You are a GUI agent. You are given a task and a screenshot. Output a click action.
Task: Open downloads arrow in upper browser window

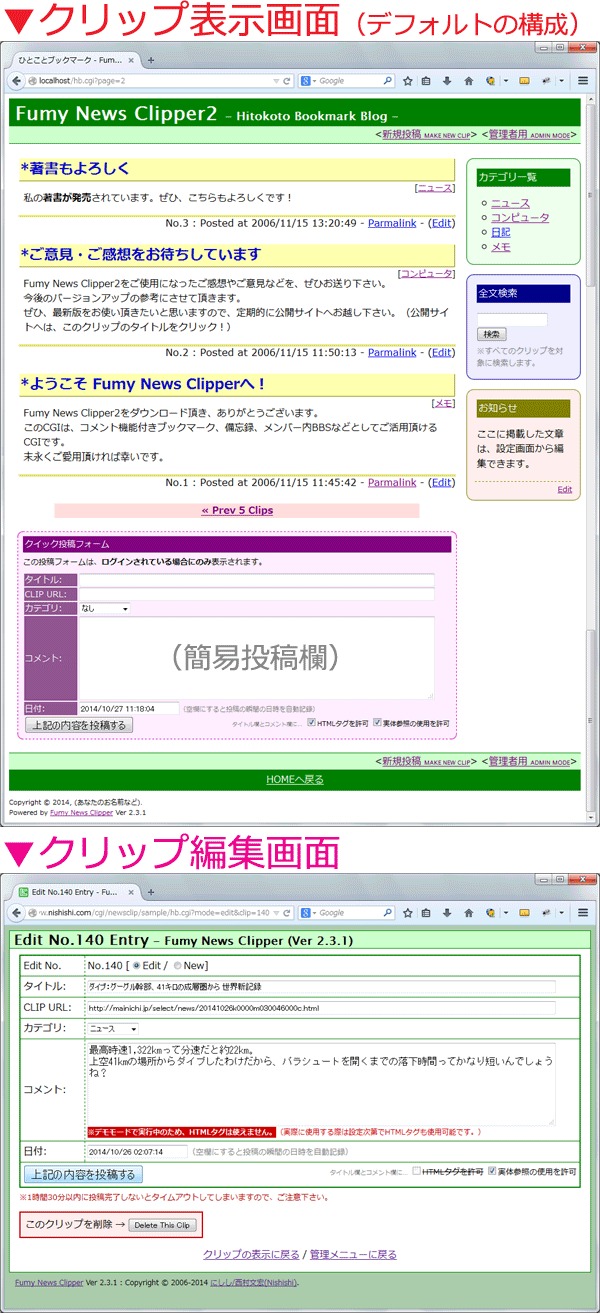[447, 80]
